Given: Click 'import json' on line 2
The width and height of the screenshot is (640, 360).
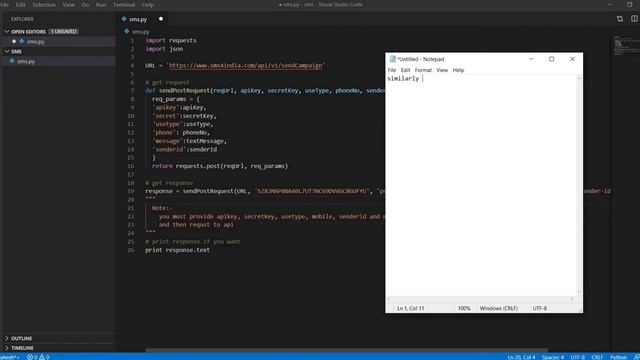Looking at the screenshot, I should tap(164, 49).
